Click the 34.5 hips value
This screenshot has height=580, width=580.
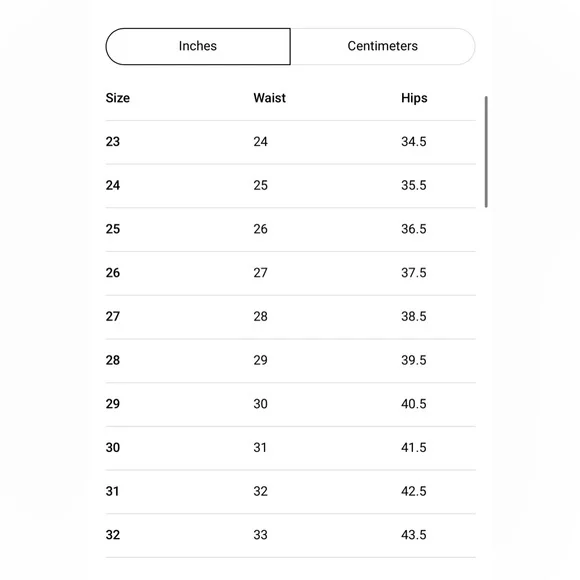[x=414, y=142]
